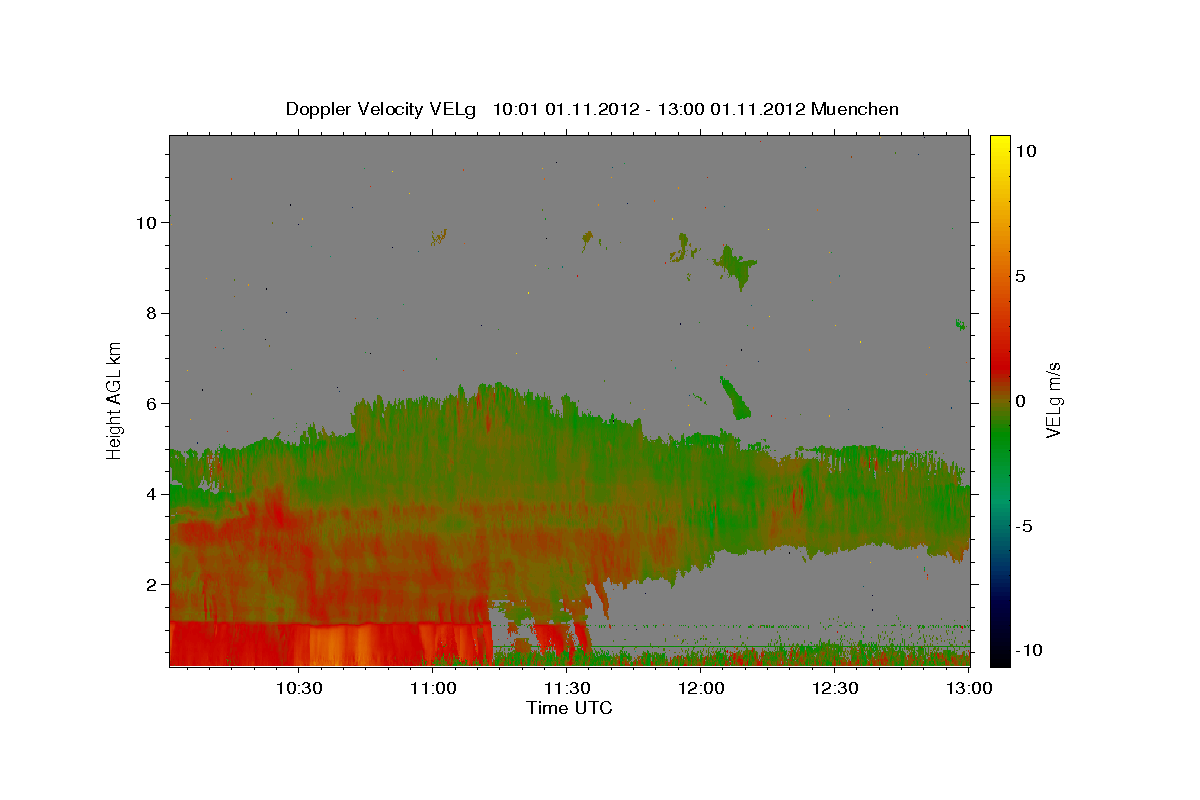1200x800 pixels.
Task: Click the plot title "Doppler Velocity VELg"
Action: (x=382, y=109)
